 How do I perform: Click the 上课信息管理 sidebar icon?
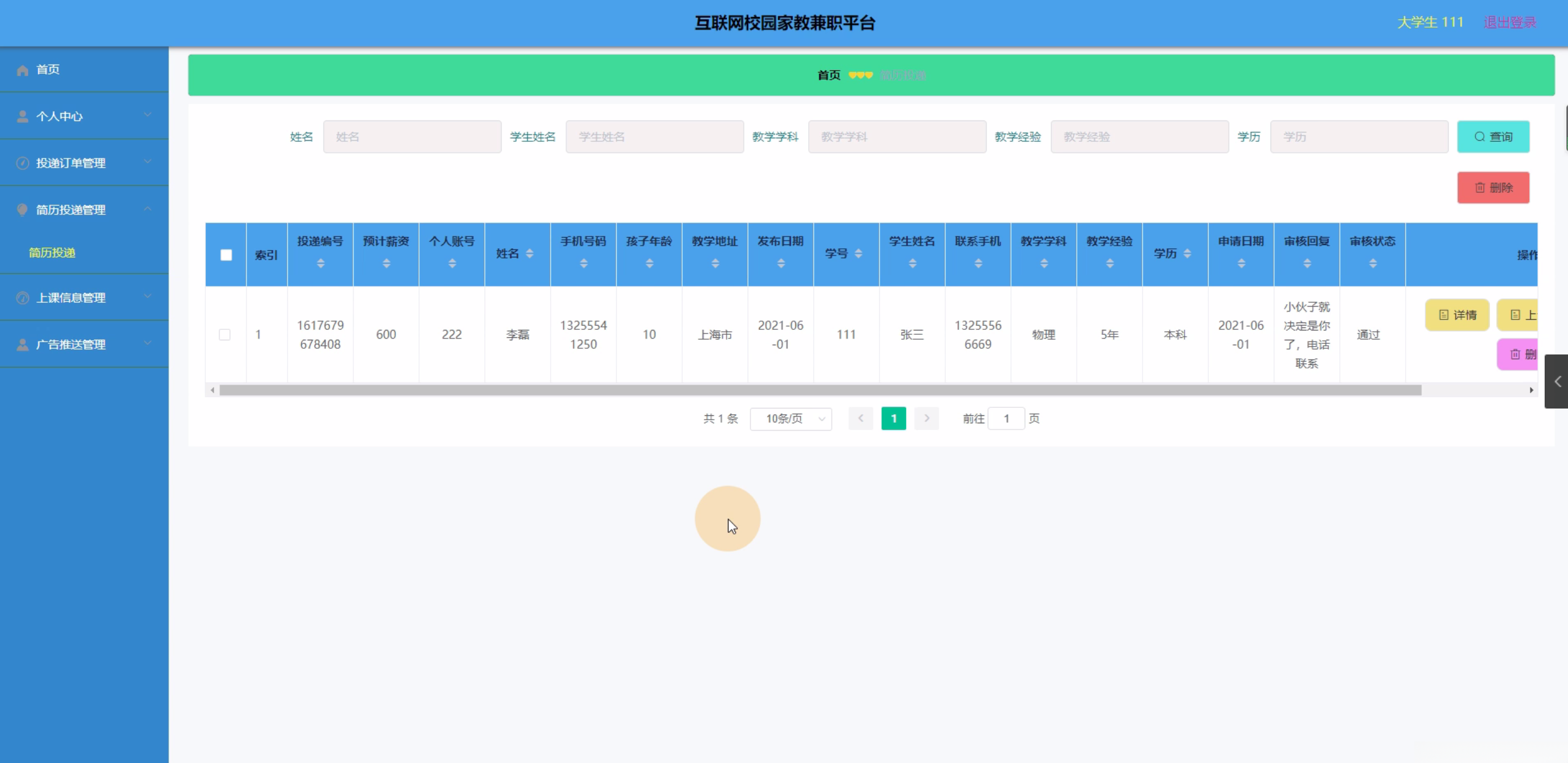[23, 298]
